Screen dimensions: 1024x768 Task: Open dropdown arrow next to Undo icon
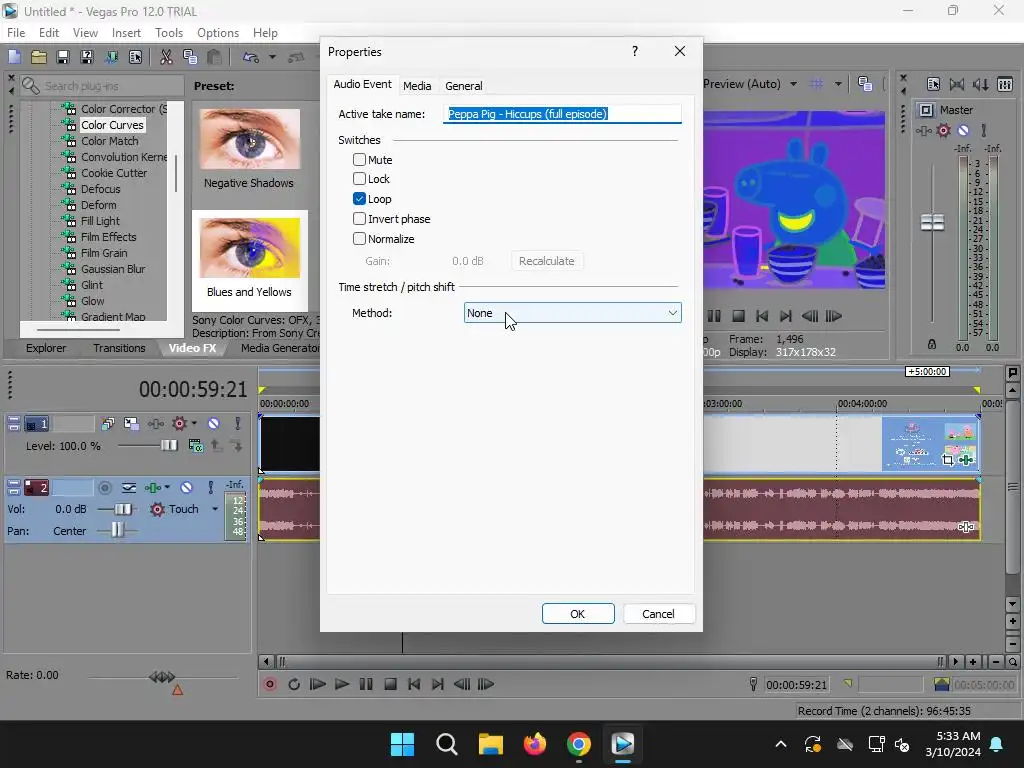coord(272,57)
